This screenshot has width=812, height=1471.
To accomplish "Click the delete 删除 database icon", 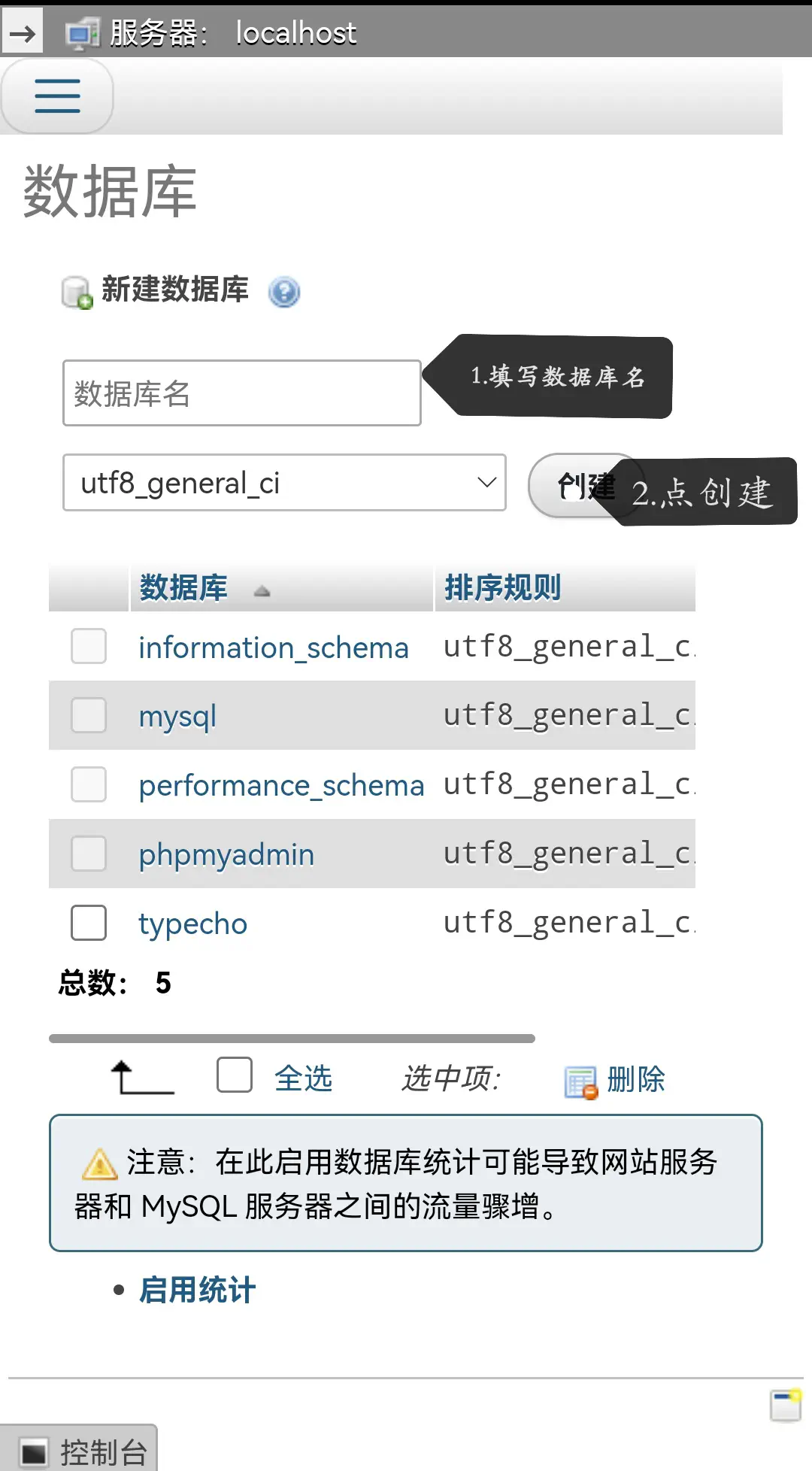I will coord(580,1082).
